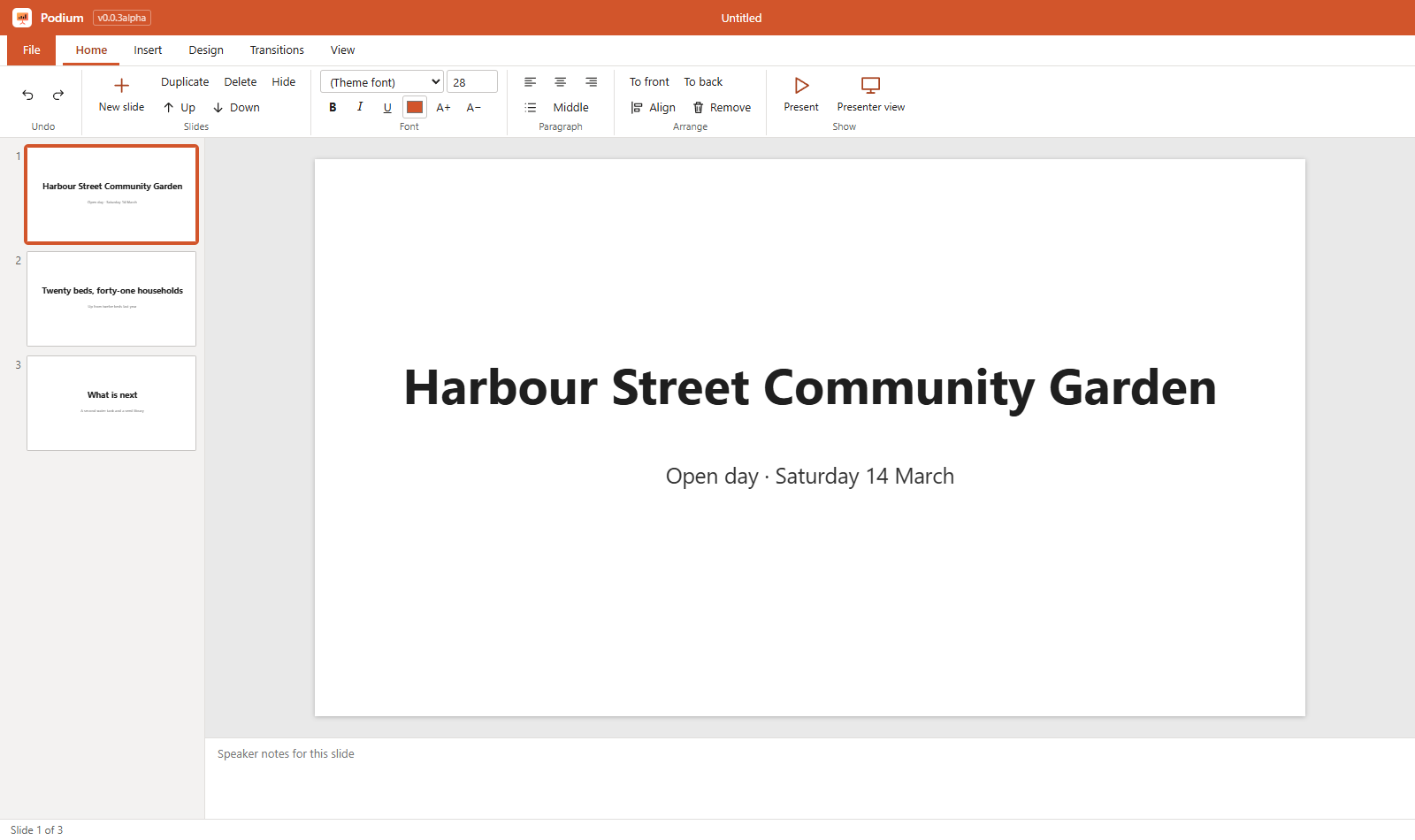Decrease font size with A−

474,107
